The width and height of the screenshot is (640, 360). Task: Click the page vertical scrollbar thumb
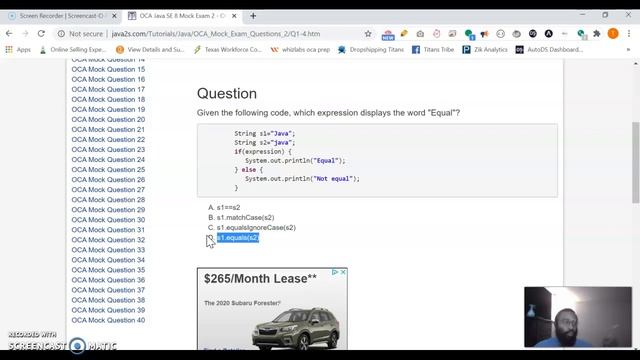point(636,162)
